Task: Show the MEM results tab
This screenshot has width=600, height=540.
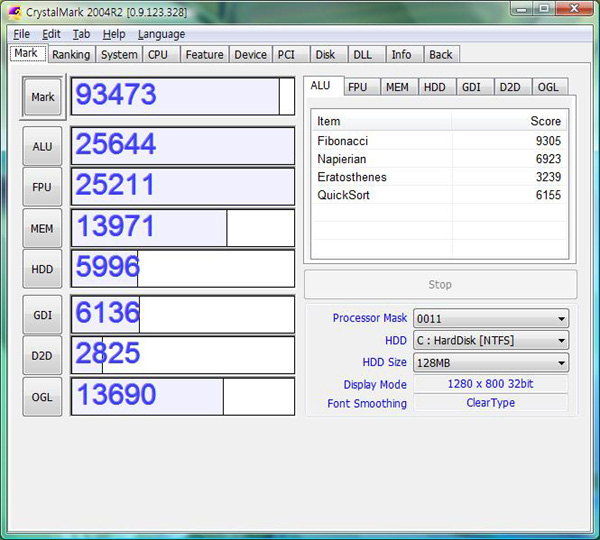Action: pos(399,87)
